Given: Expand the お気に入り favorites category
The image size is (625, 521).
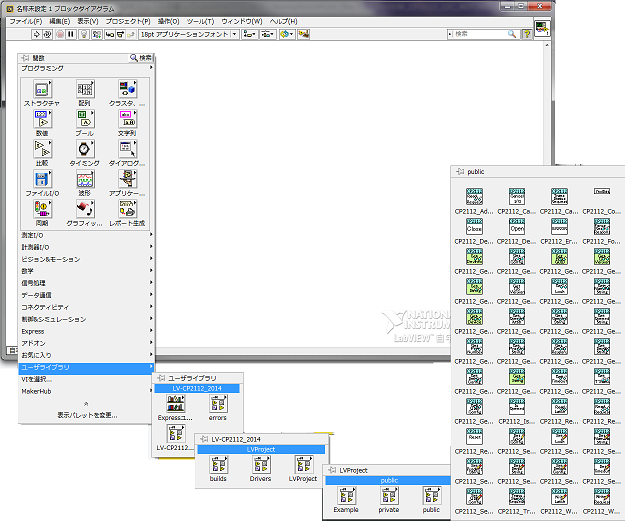Looking at the screenshot, I should [86, 355].
